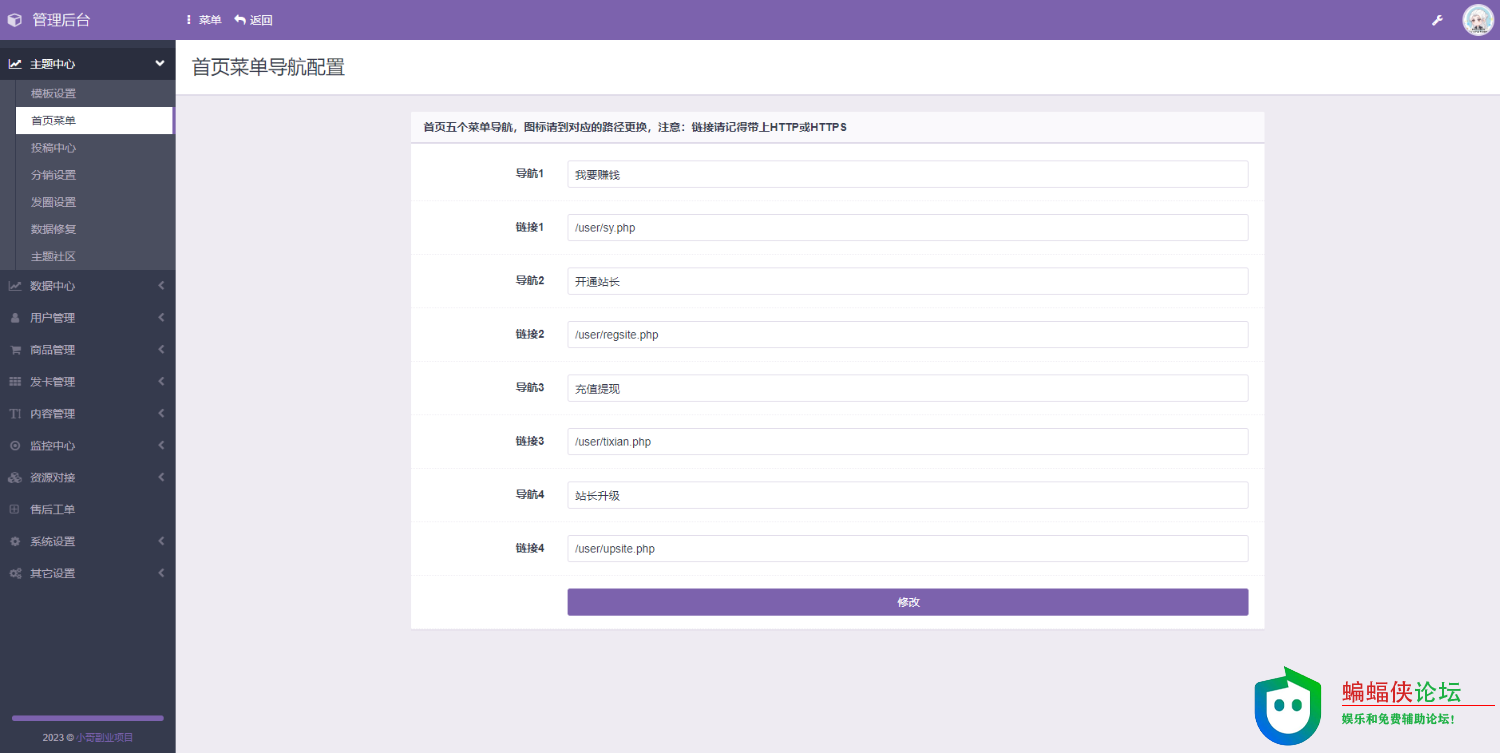Focus the 导航4 field with 站长升级

click(x=908, y=495)
